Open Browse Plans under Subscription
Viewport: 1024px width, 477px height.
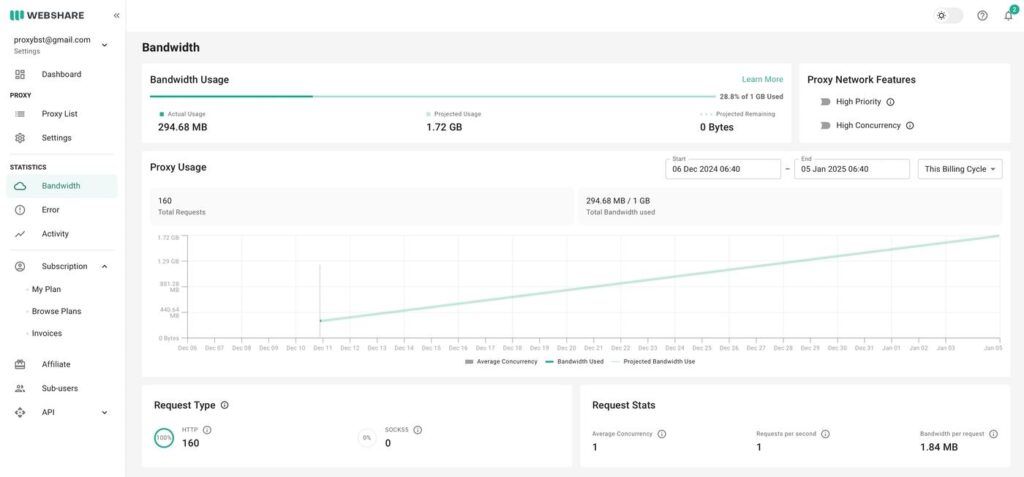pos(56,311)
